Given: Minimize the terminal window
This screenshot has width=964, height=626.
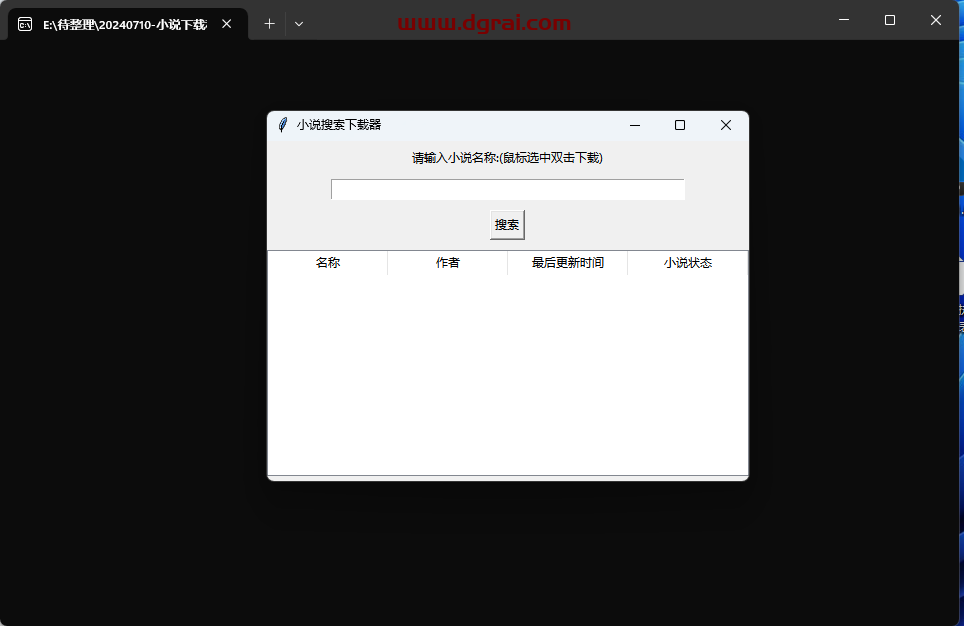Looking at the screenshot, I should click(844, 20).
